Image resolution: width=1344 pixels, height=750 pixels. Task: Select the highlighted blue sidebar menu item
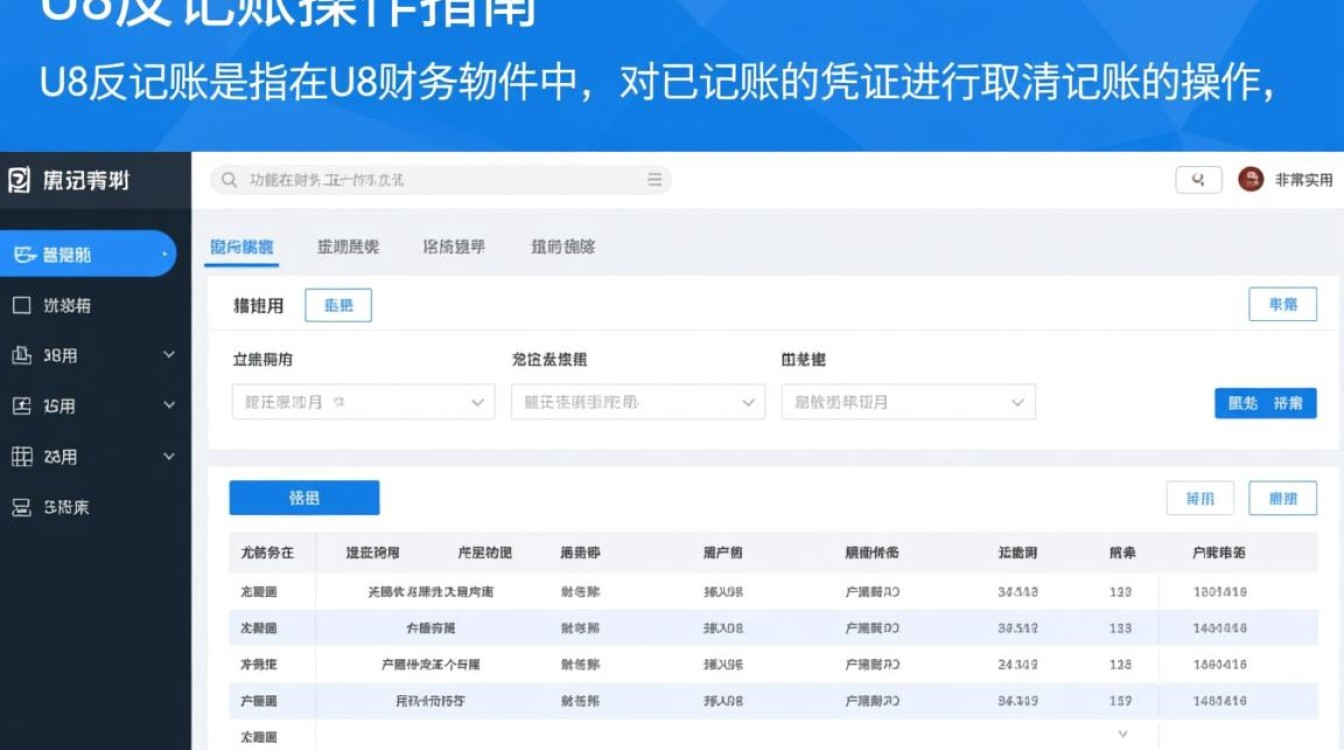point(88,254)
